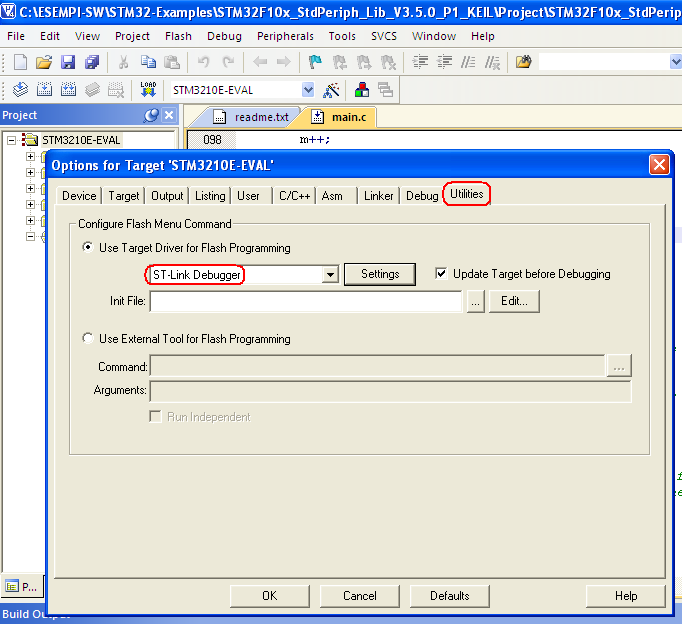Click the Build target icon
This screenshot has width=682, height=624.
(44, 90)
